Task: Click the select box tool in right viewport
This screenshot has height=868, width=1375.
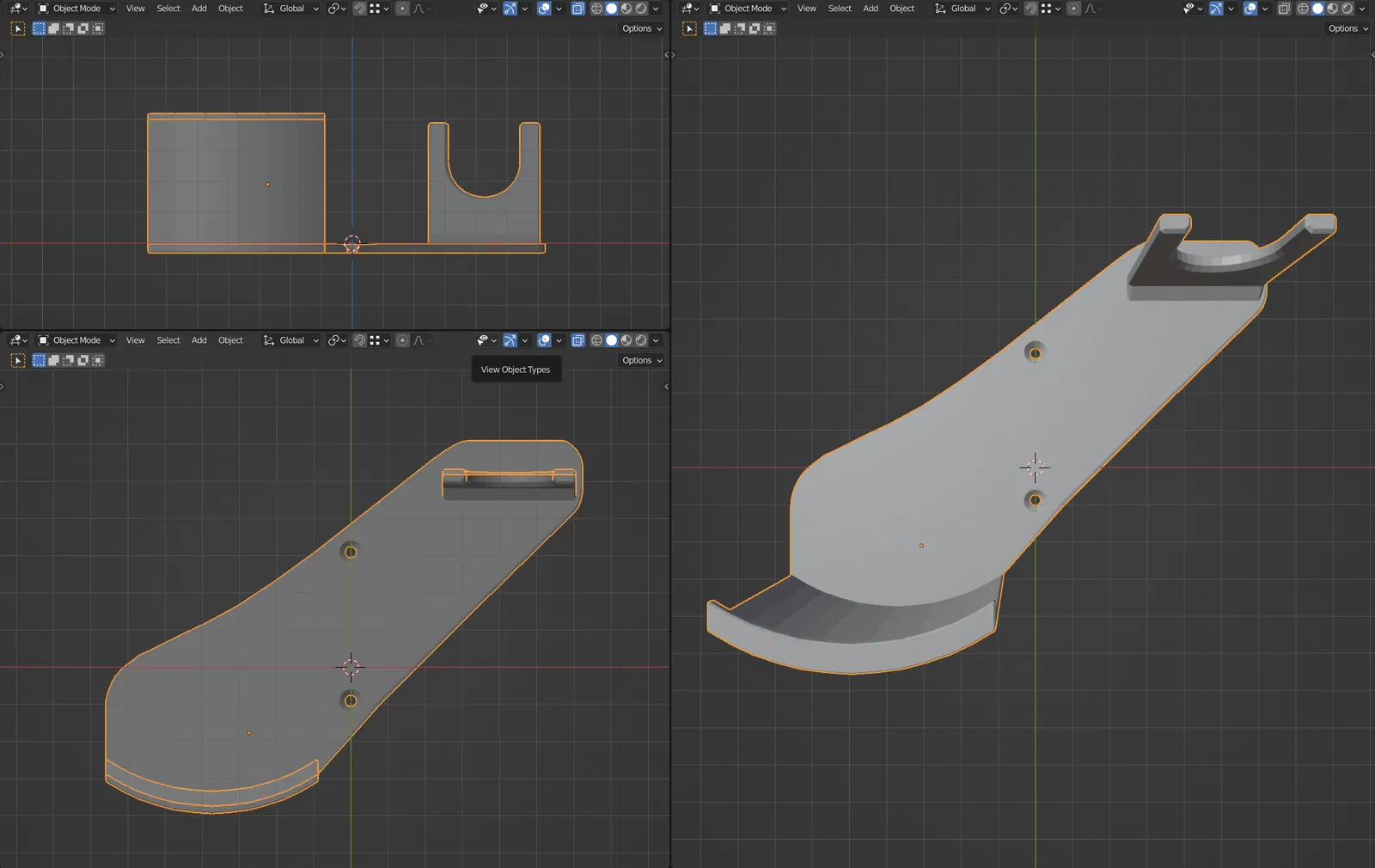Action: 689,28
